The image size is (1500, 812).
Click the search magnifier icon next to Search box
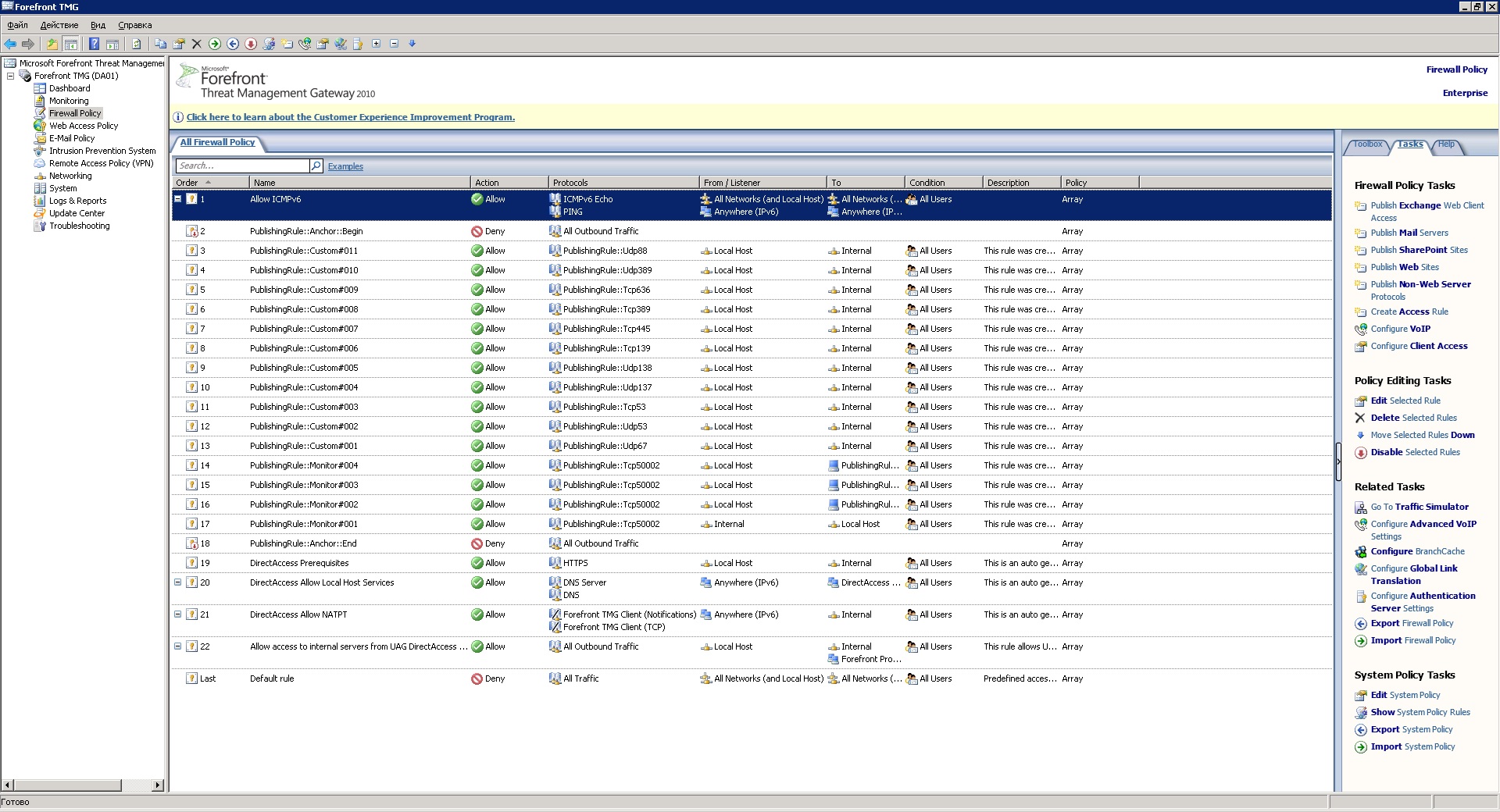[316, 166]
